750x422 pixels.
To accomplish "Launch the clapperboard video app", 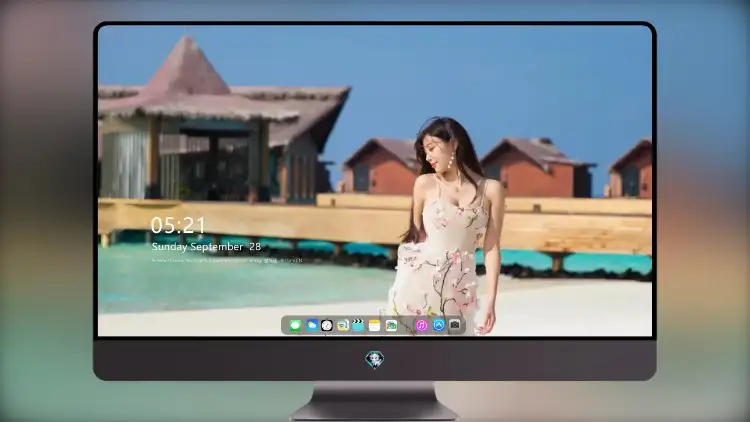I will point(358,325).
